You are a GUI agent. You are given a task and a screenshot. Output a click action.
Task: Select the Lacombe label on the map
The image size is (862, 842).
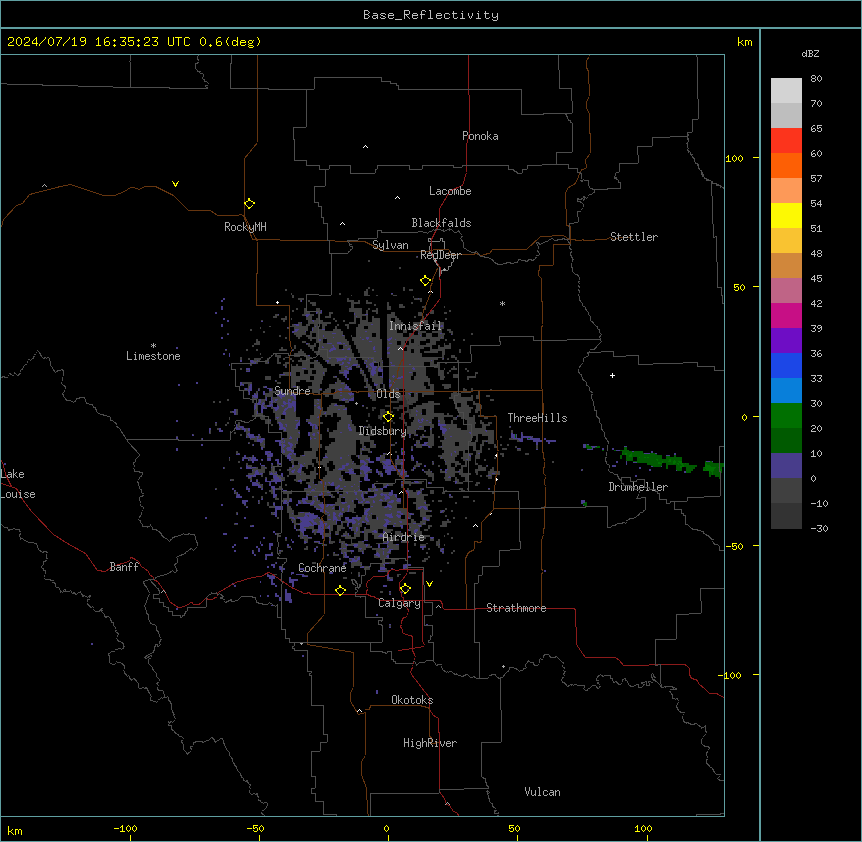(x=450, y=191)
